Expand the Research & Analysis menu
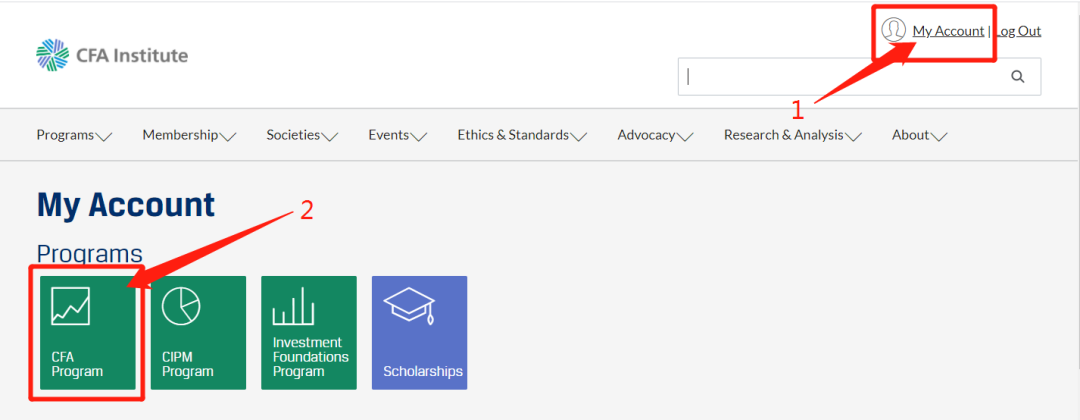This screenshot has height=420, width=1080. point(793,135)
